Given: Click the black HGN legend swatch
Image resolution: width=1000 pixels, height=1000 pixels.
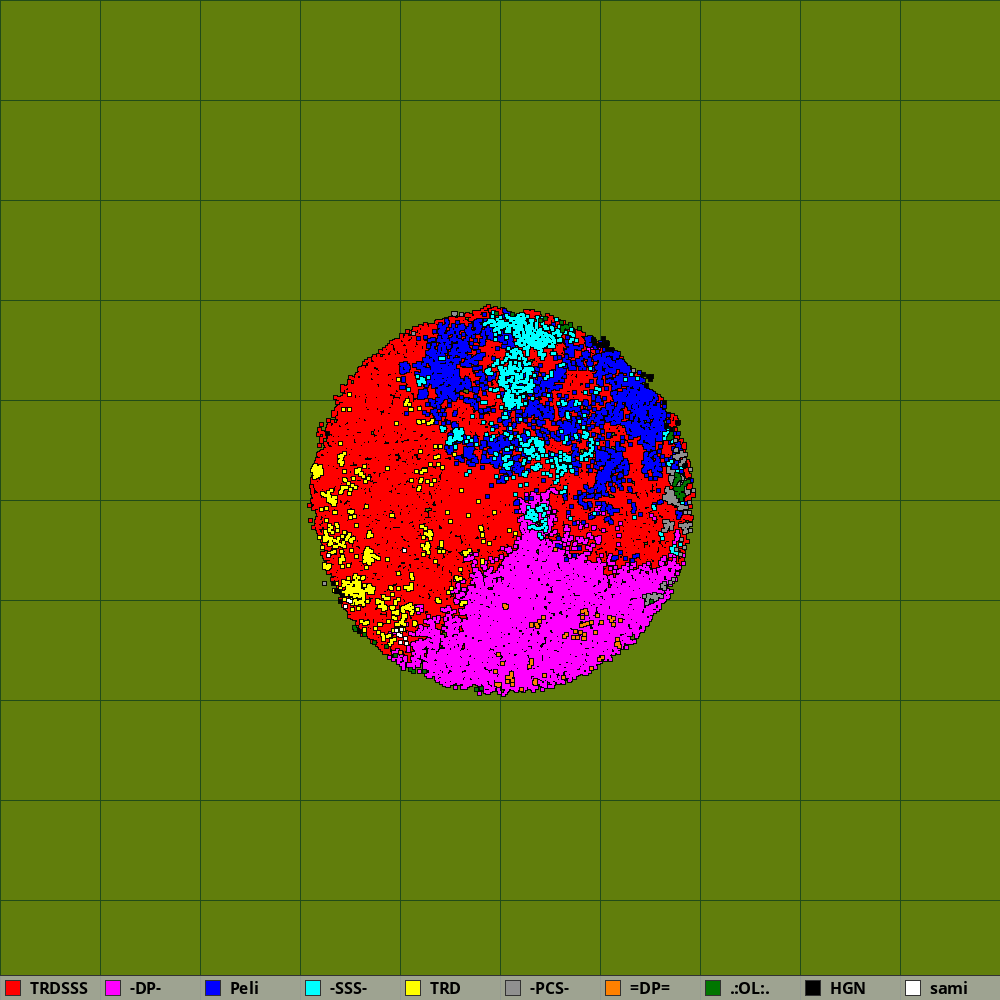Looking at the screenshot, I should coord(813,988).
